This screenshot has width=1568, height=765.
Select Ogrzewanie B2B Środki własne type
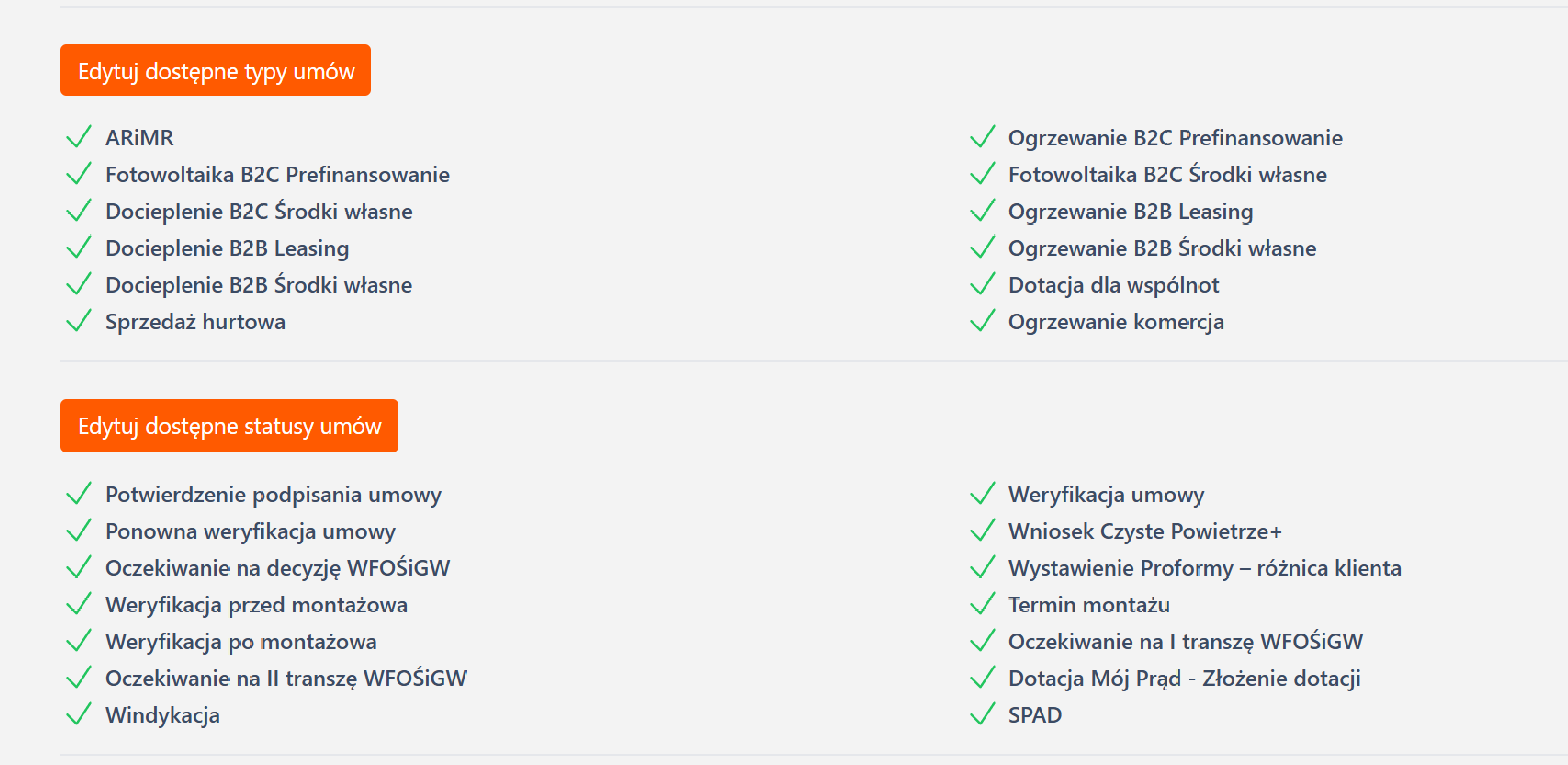pos(1162,248)
